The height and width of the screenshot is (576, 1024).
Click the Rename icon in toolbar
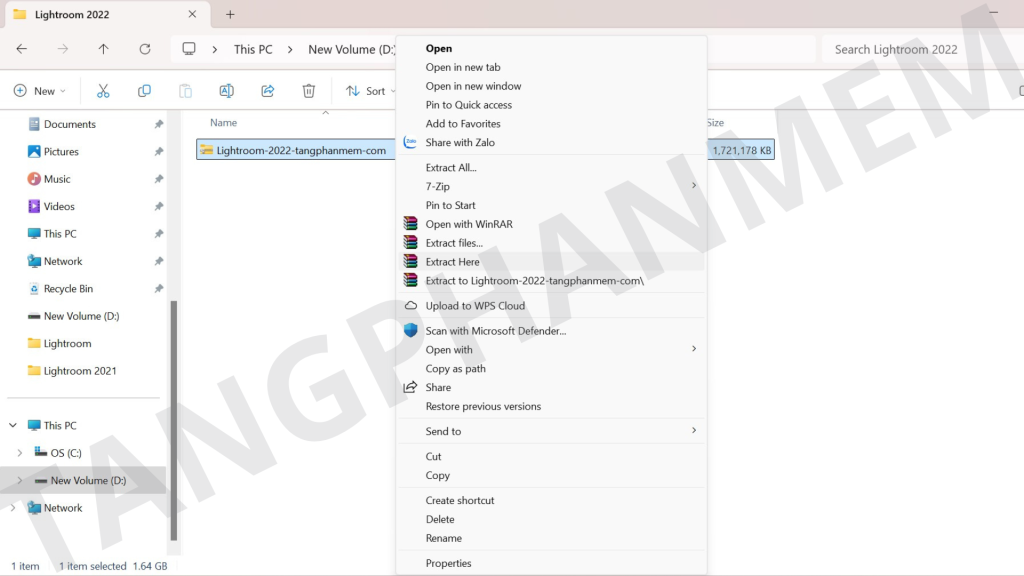226,91
